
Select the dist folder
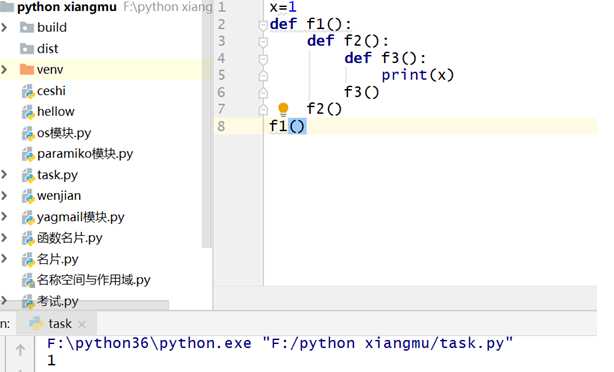coord(47,49)
